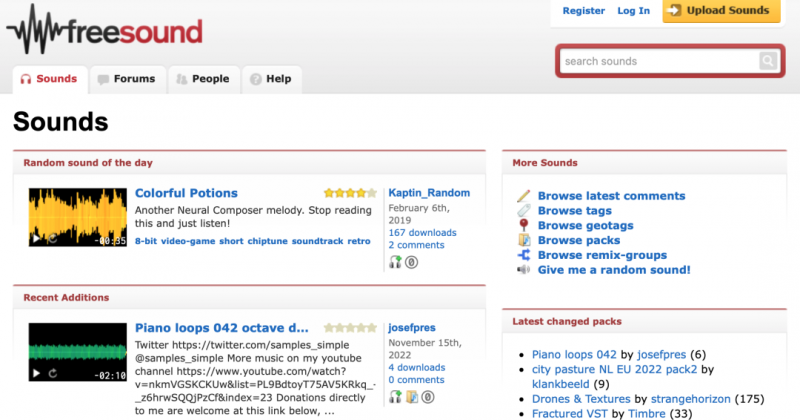The image size is (800, 420).
Task: Open 0 comments link
Action: (416, 380)
